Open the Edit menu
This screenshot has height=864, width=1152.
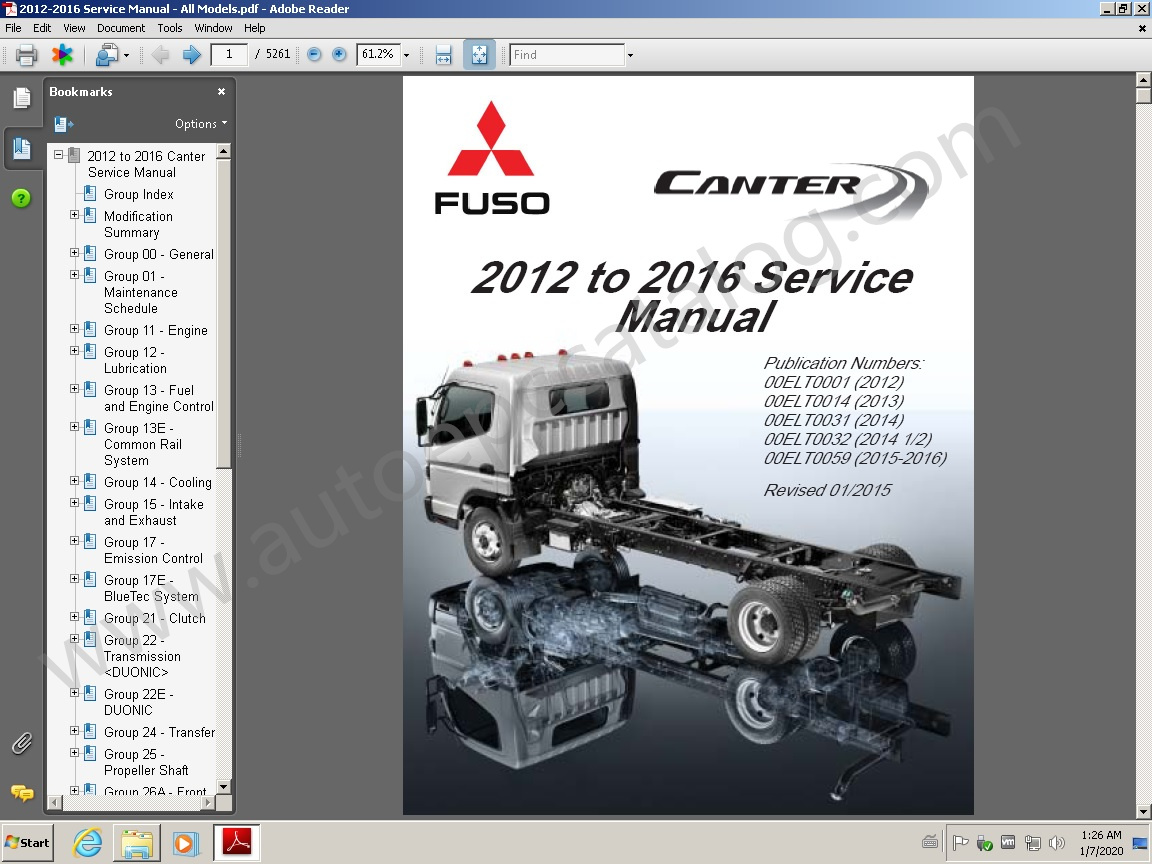click(42, 28)
